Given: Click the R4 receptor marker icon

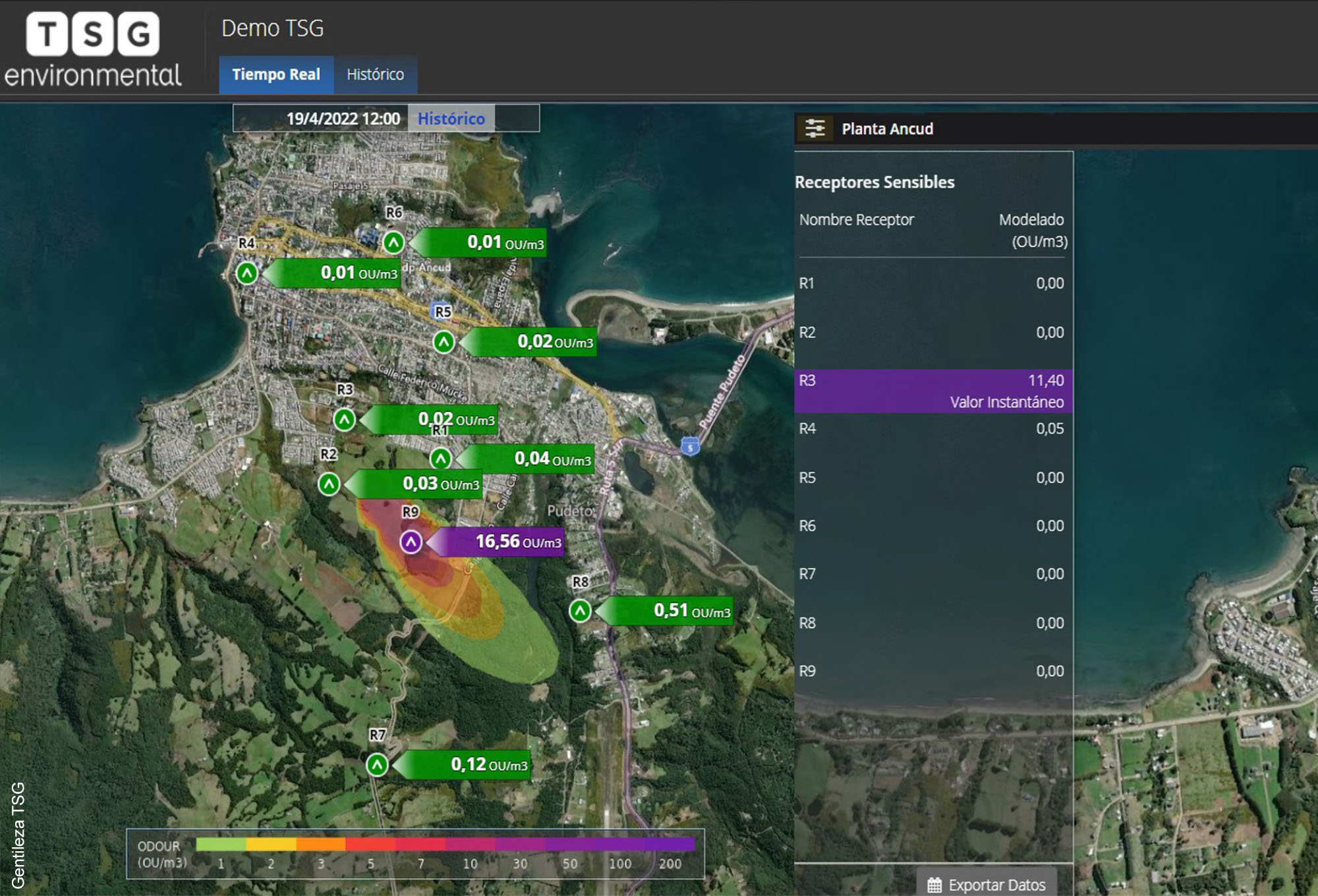Looking at the screenshot, I should (x=246, y=273).
